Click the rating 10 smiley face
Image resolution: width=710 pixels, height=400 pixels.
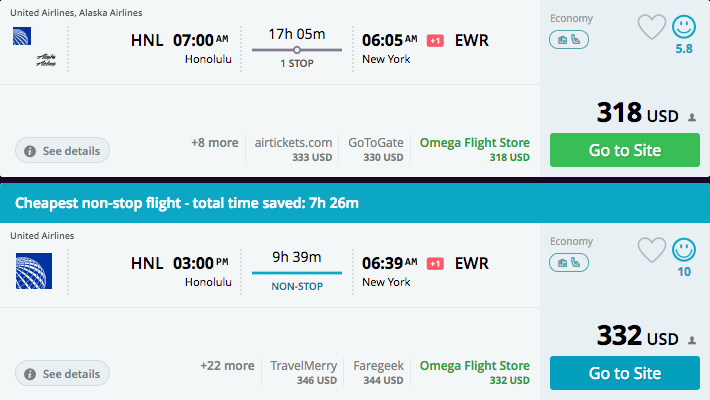pyautogui.click(x=684, y=250)
